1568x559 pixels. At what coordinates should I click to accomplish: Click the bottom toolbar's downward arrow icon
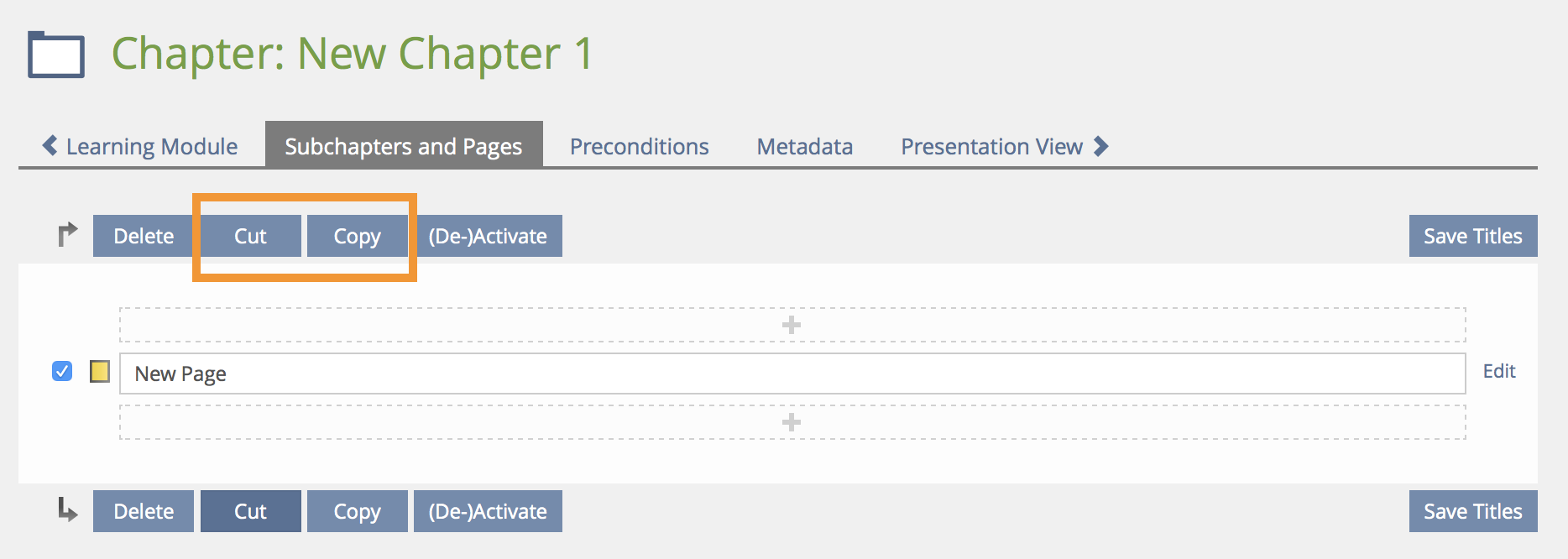67,509
